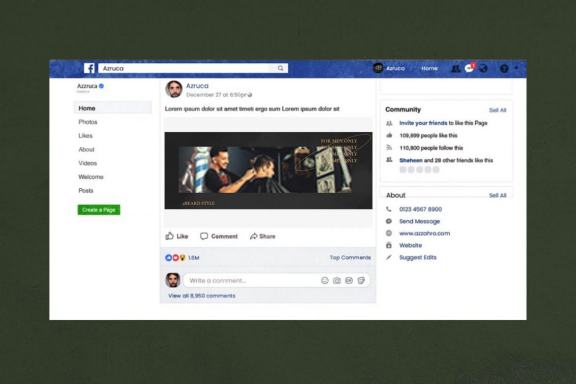The height and width of the screenshot is (384, 576).
Task: Click the Azruca post author name
Action: (x=197, y=86)
